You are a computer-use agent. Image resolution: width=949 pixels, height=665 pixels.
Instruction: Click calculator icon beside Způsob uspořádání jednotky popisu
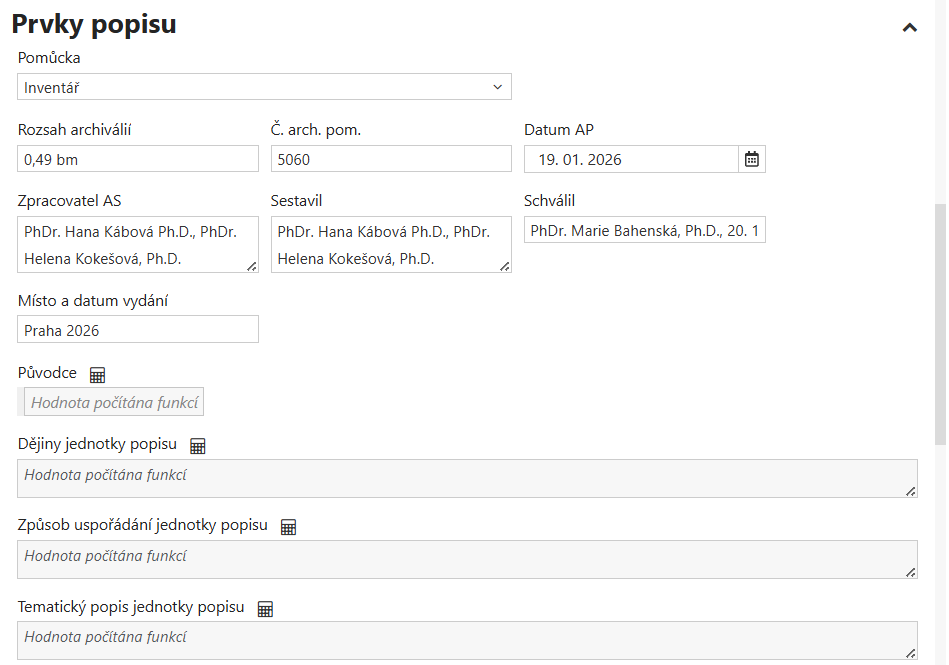[x=289, y=527]
